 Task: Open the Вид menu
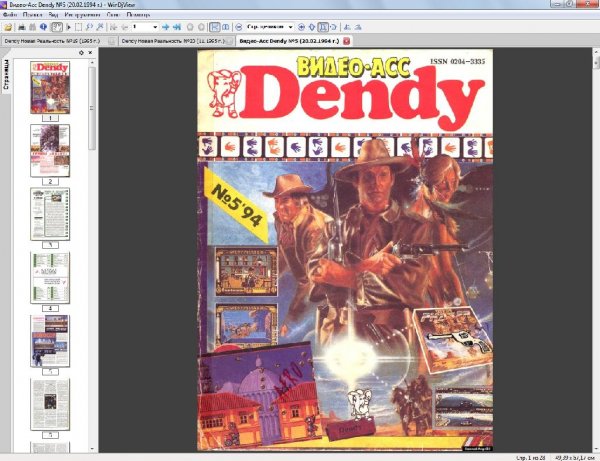(52, 17)
